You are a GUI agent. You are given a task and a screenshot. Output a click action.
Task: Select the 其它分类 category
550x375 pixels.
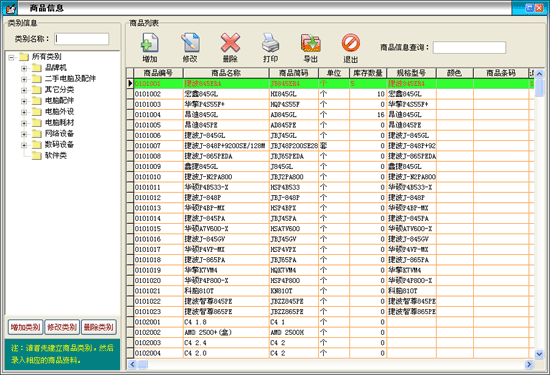[x=59, y=90]
